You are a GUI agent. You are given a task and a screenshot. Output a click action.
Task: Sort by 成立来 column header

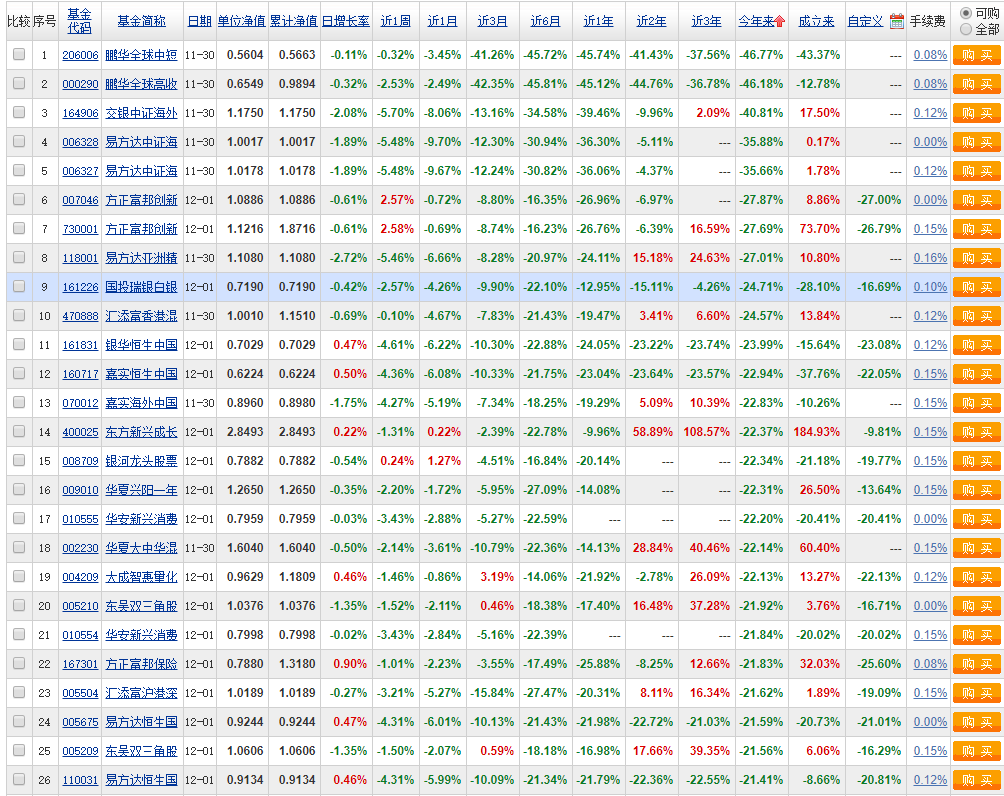pyautogui.click(x=816, y=21)
